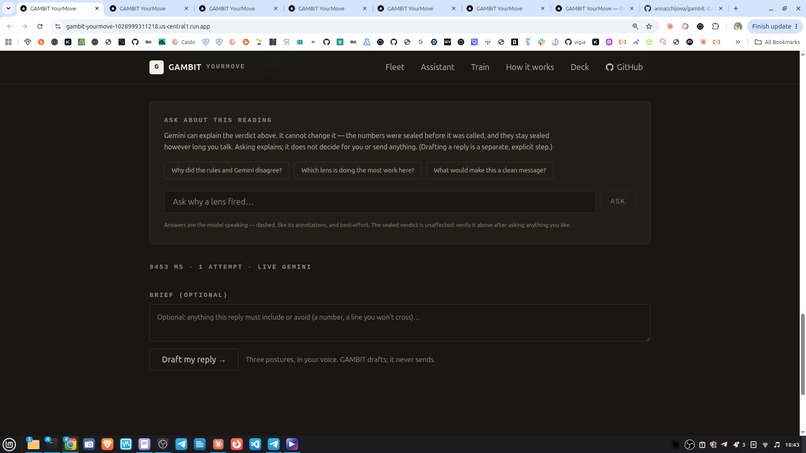Open Chrome Extensions puzzle icon
Image resolution: width=806 pixels, height=453 pixels.
point(715,26)
